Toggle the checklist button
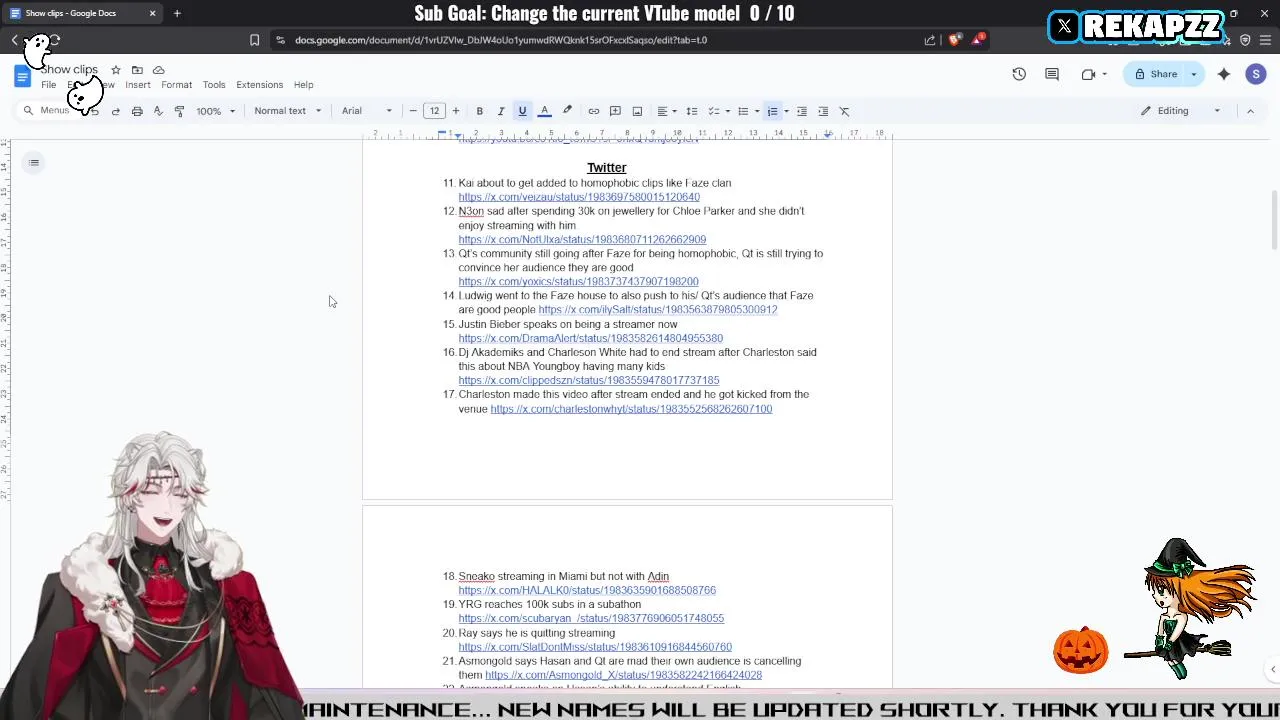Image resolution: width=1280 pixels, height=720 pixels. 714,111
